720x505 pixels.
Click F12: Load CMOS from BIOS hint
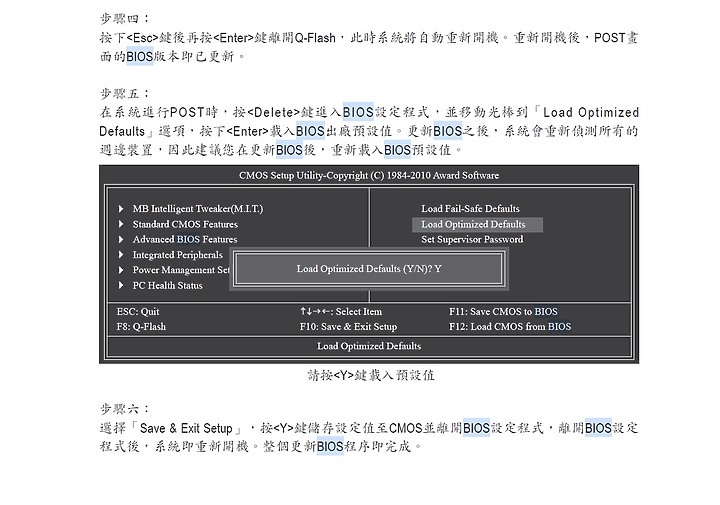click(x=510, y=326)
